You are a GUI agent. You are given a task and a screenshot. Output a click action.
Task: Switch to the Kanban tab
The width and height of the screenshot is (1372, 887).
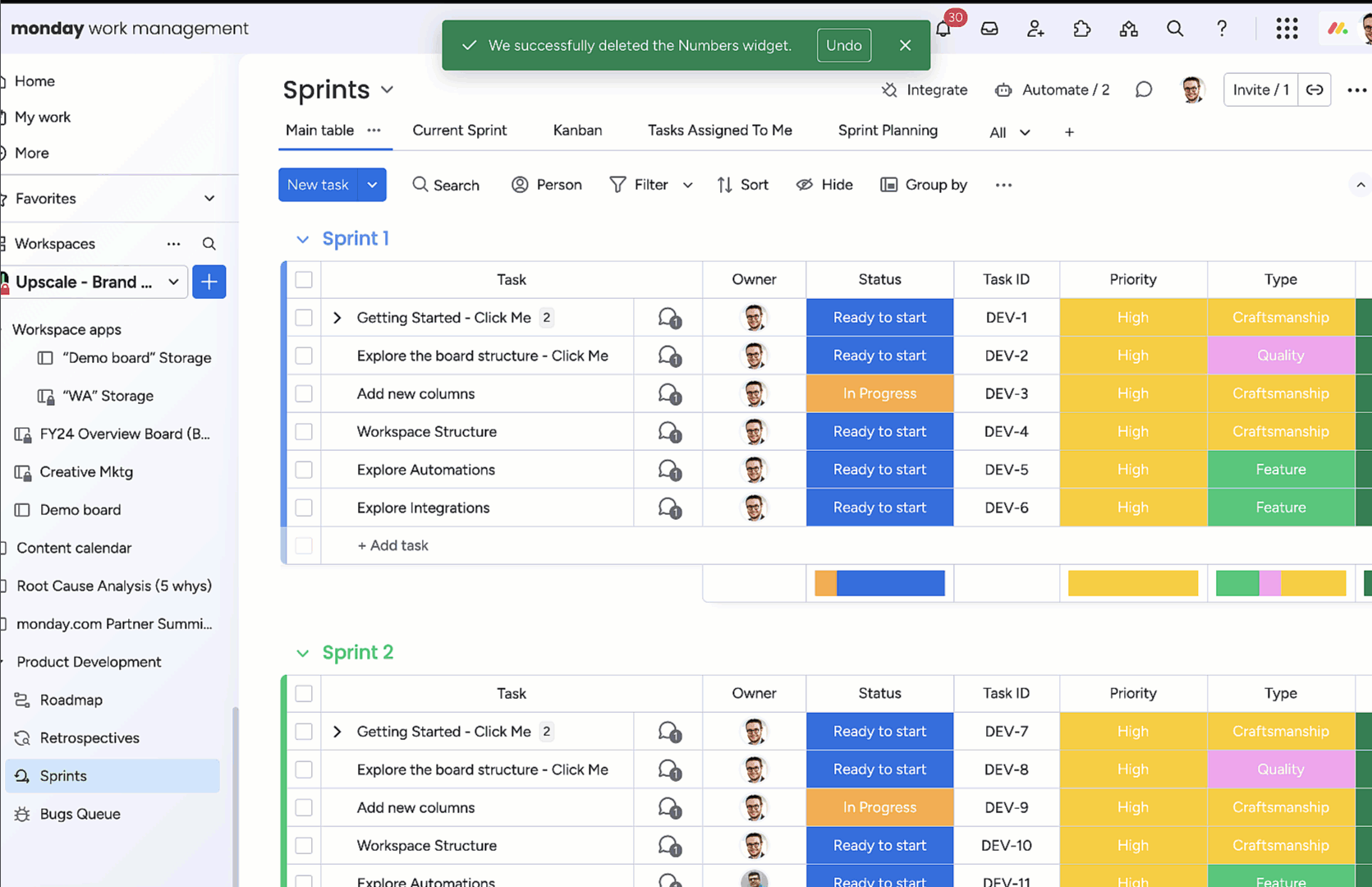pos(577,131)
